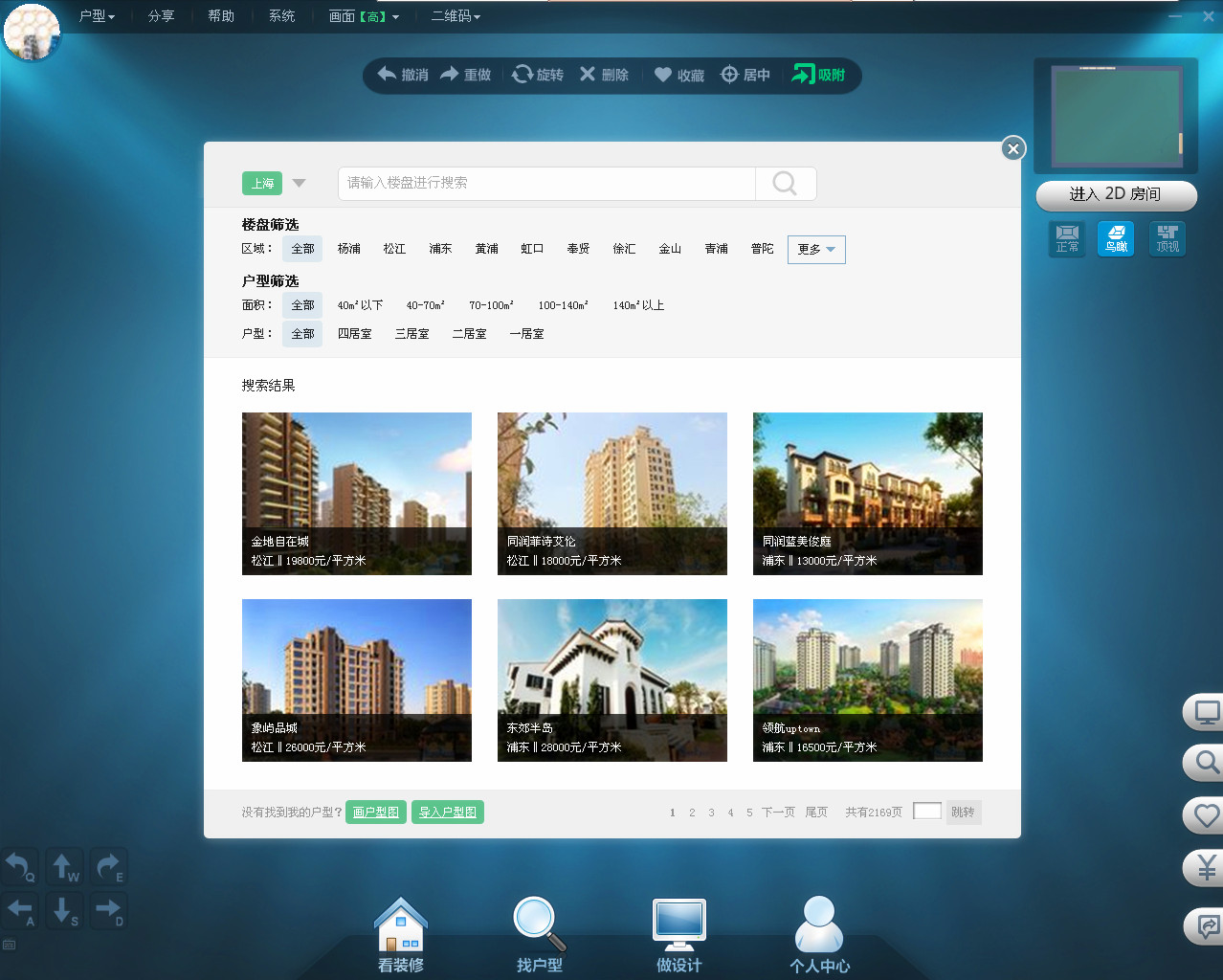
Task: Click the 收藏 heart icon in toolbar
Action: (x=663, y=75)
